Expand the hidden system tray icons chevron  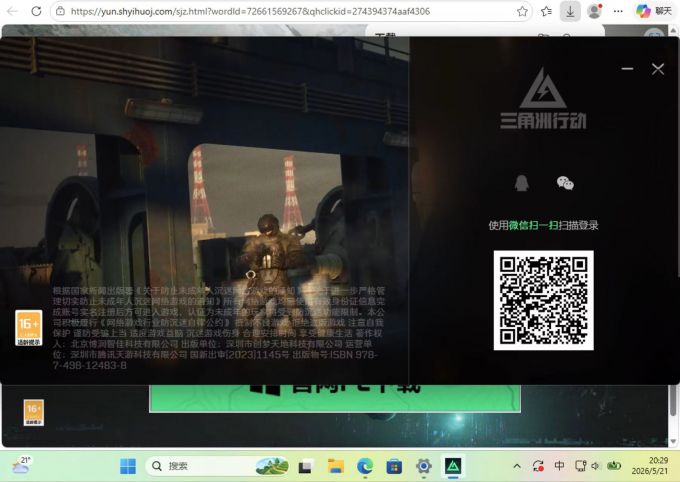pos(517,466)
